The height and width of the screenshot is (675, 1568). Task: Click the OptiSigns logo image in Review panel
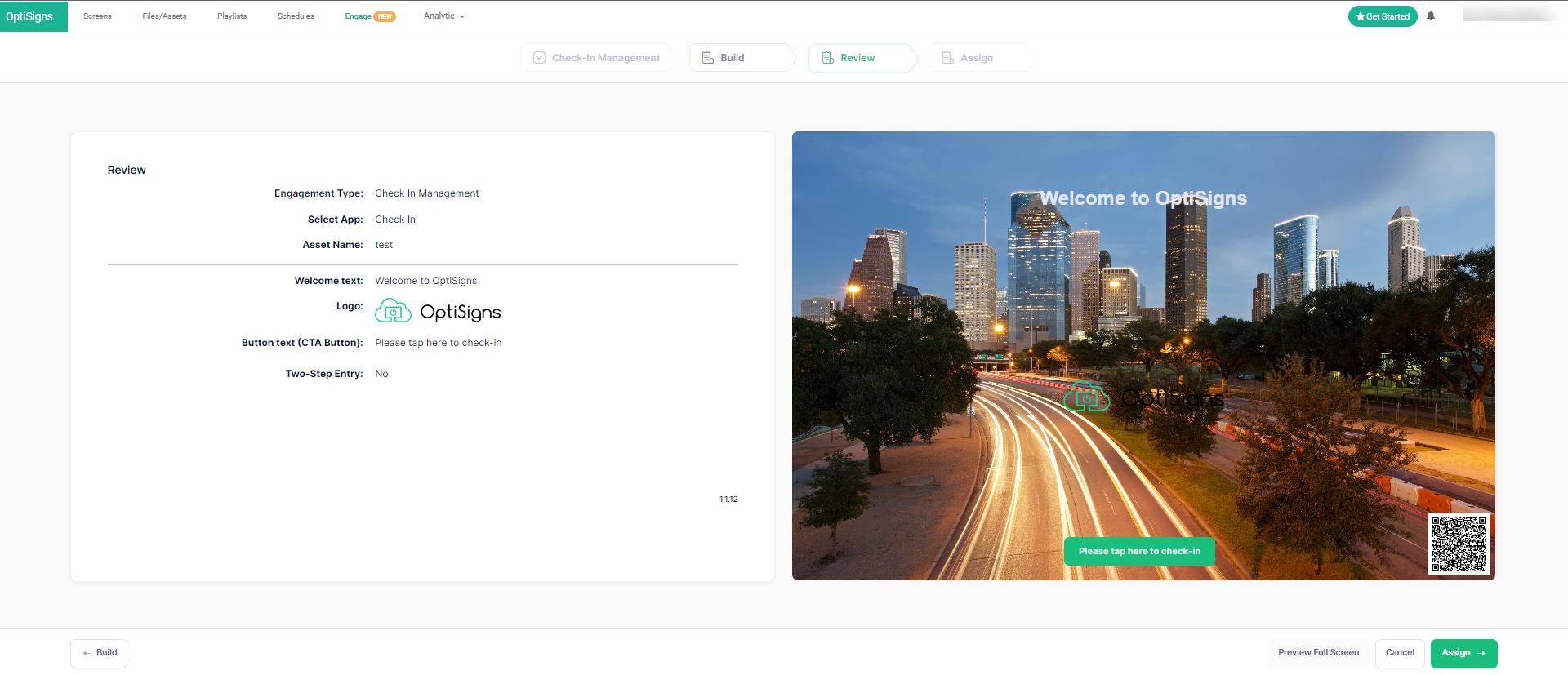pyautogui.click(x=438, y=312)
